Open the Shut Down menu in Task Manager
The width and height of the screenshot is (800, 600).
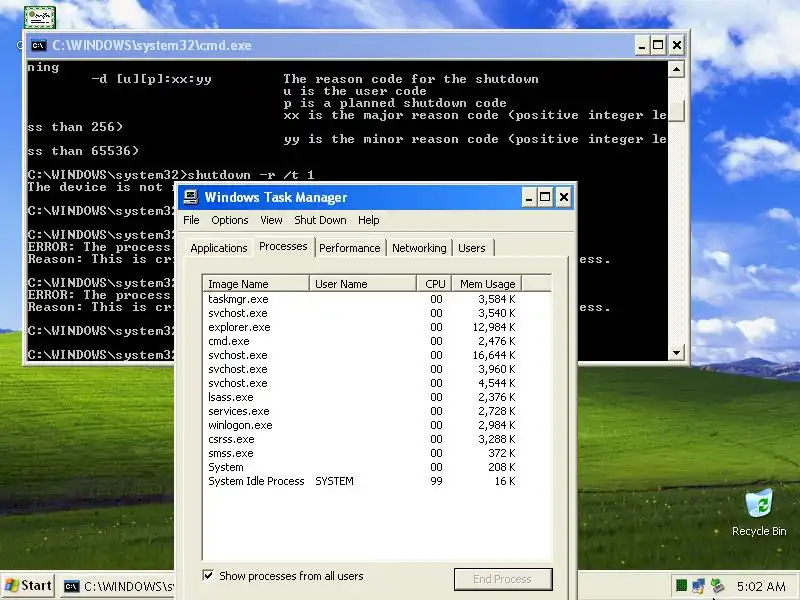pos(320,220)
